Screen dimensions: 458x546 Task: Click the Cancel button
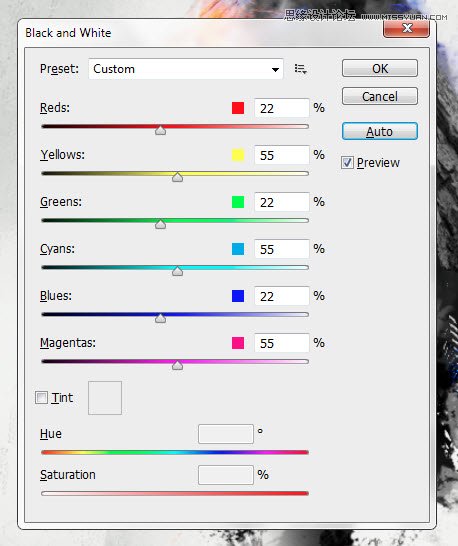(380, 96)
